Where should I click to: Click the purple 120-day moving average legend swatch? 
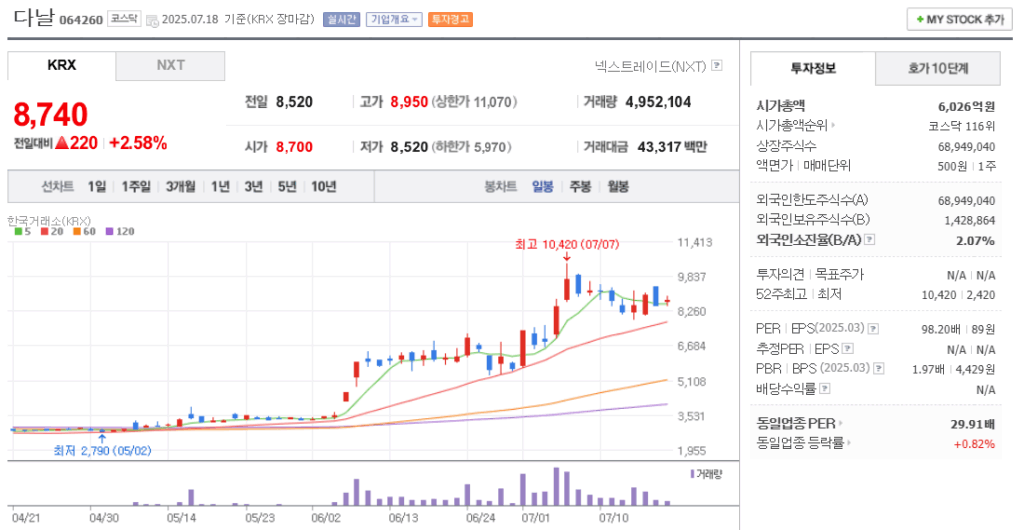tap(108, 231)
